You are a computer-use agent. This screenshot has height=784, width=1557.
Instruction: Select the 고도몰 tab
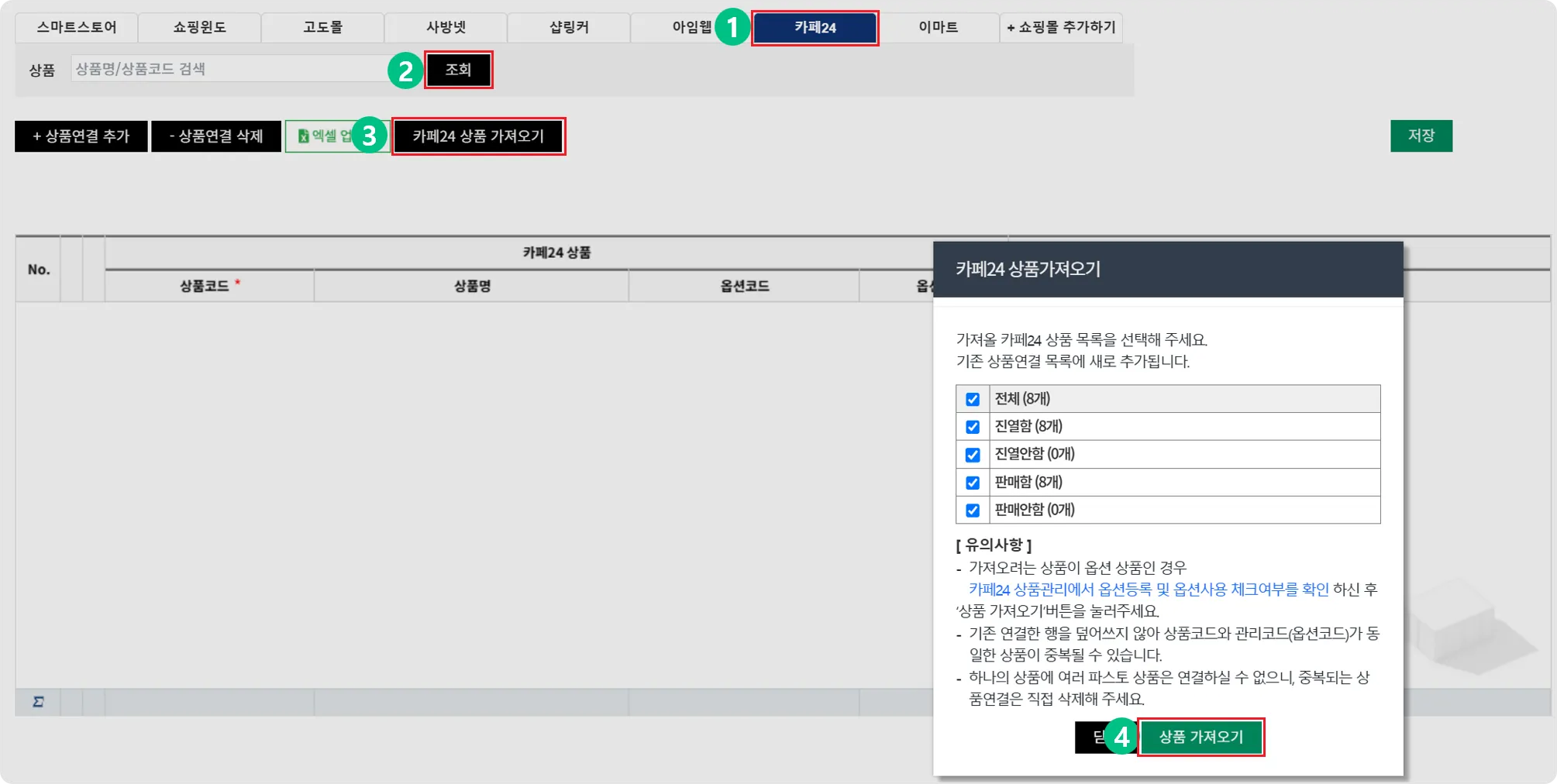point(322,27)
